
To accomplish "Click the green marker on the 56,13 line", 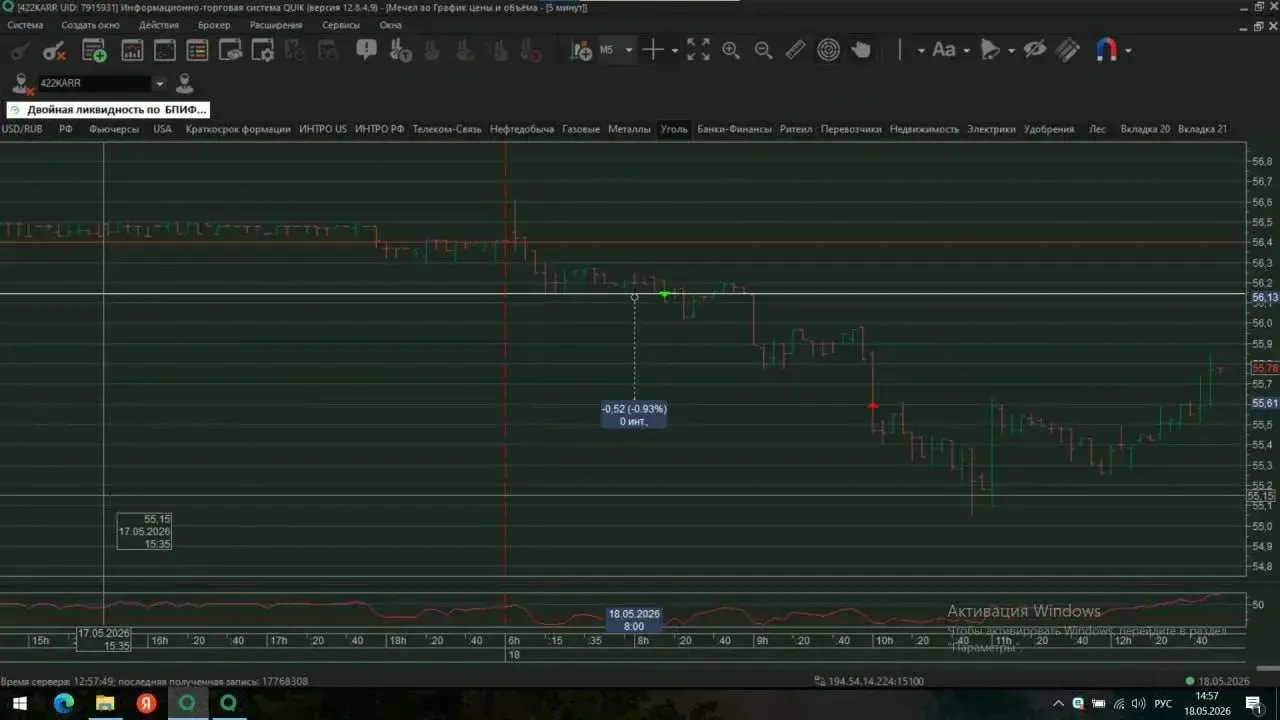I will click(665, 293).
